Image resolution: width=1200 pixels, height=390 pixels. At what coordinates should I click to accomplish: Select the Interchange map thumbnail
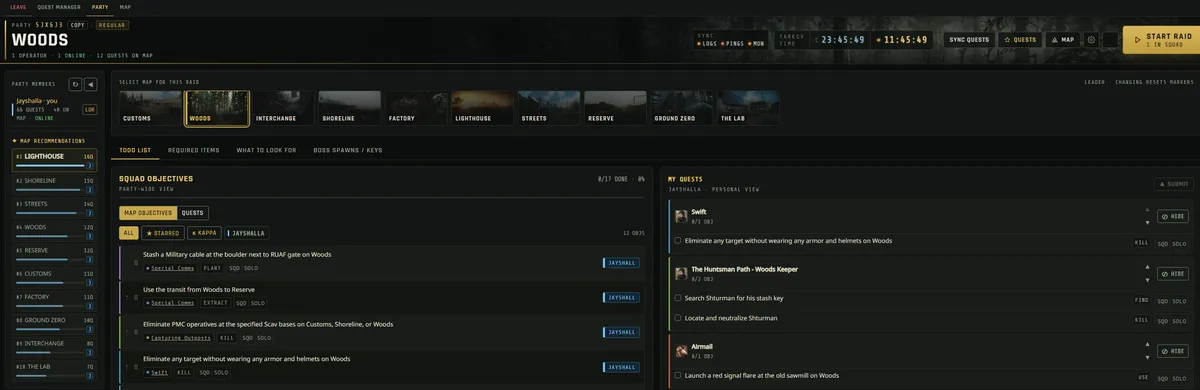[283, 109]
